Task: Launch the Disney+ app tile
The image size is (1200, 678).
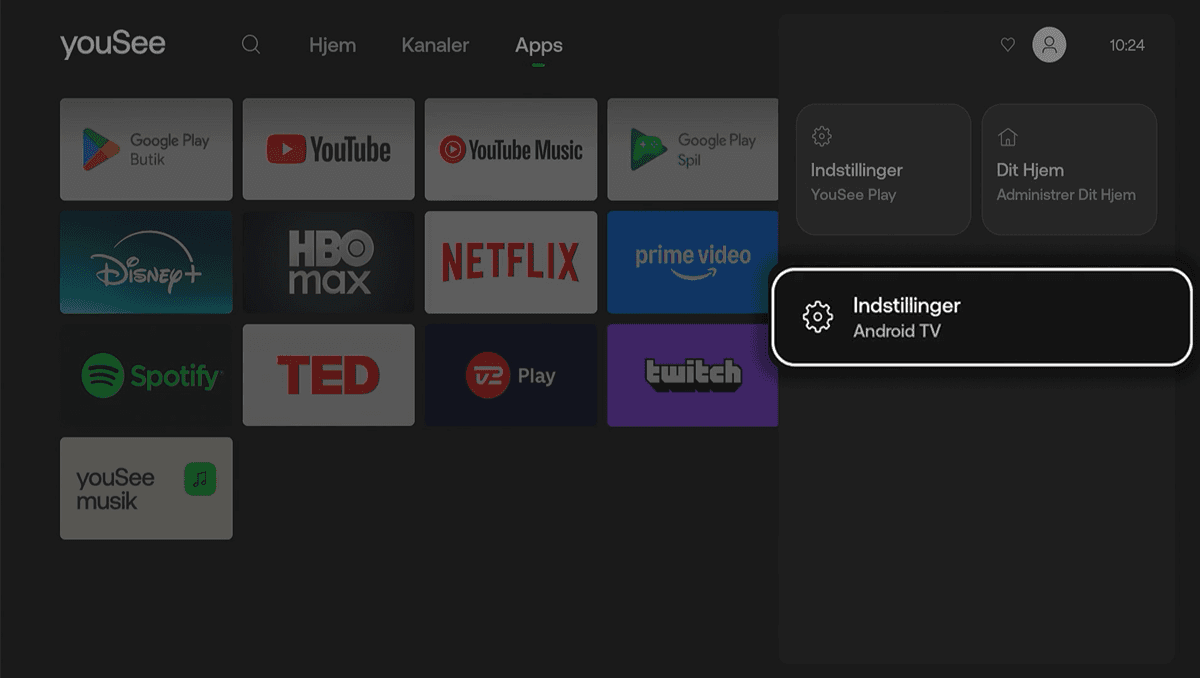Action: (x=146, y=262)
